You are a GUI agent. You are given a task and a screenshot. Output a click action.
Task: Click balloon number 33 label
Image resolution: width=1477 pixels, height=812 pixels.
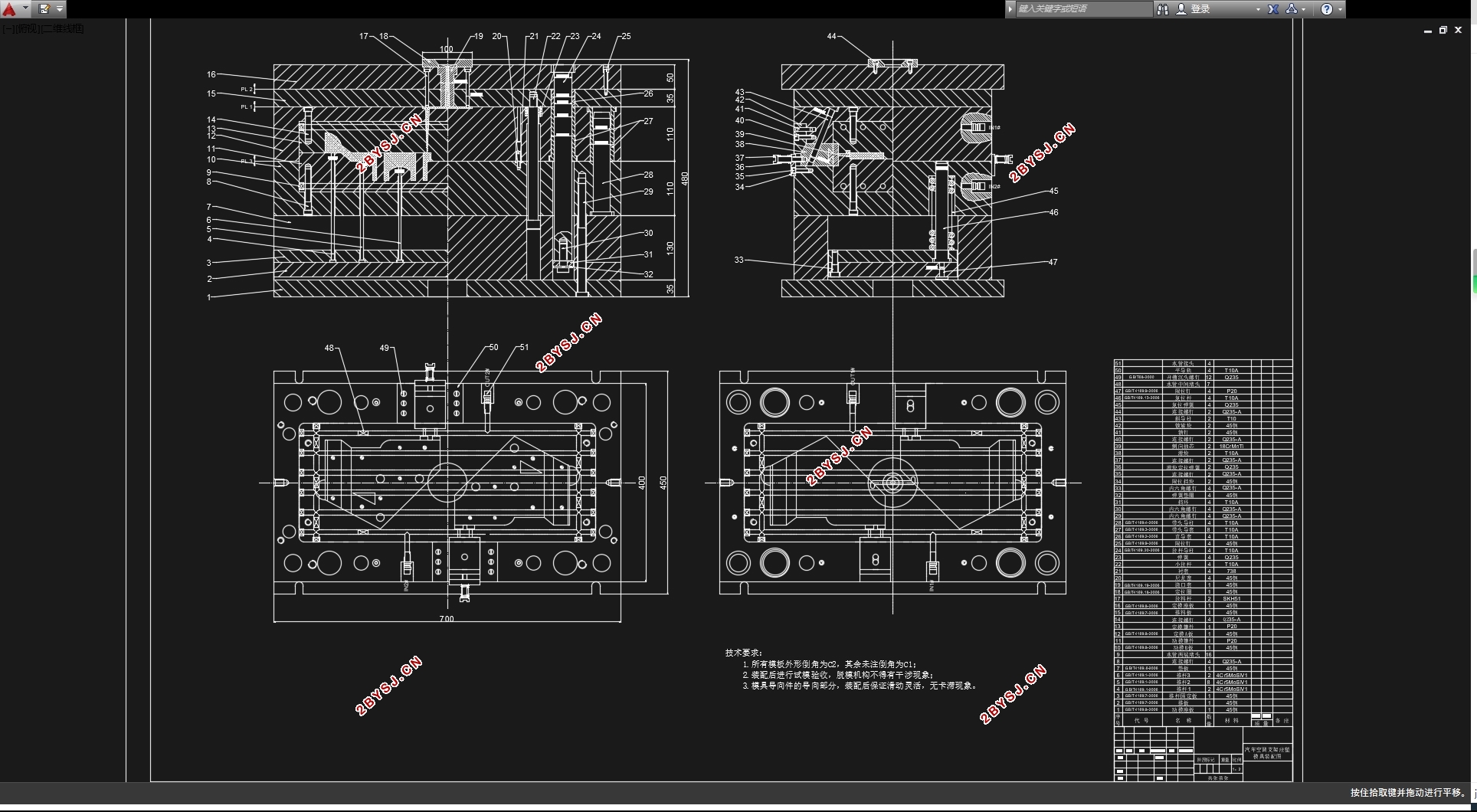coord(738,260)
